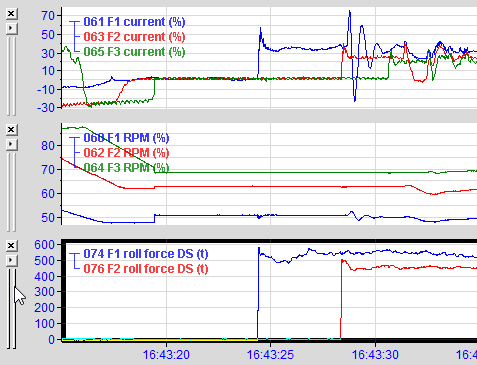Image resolution: width=477 pixels, height=365 pixels.
Task: Select 064 F3 RPM legend entry
Action: 126,167
